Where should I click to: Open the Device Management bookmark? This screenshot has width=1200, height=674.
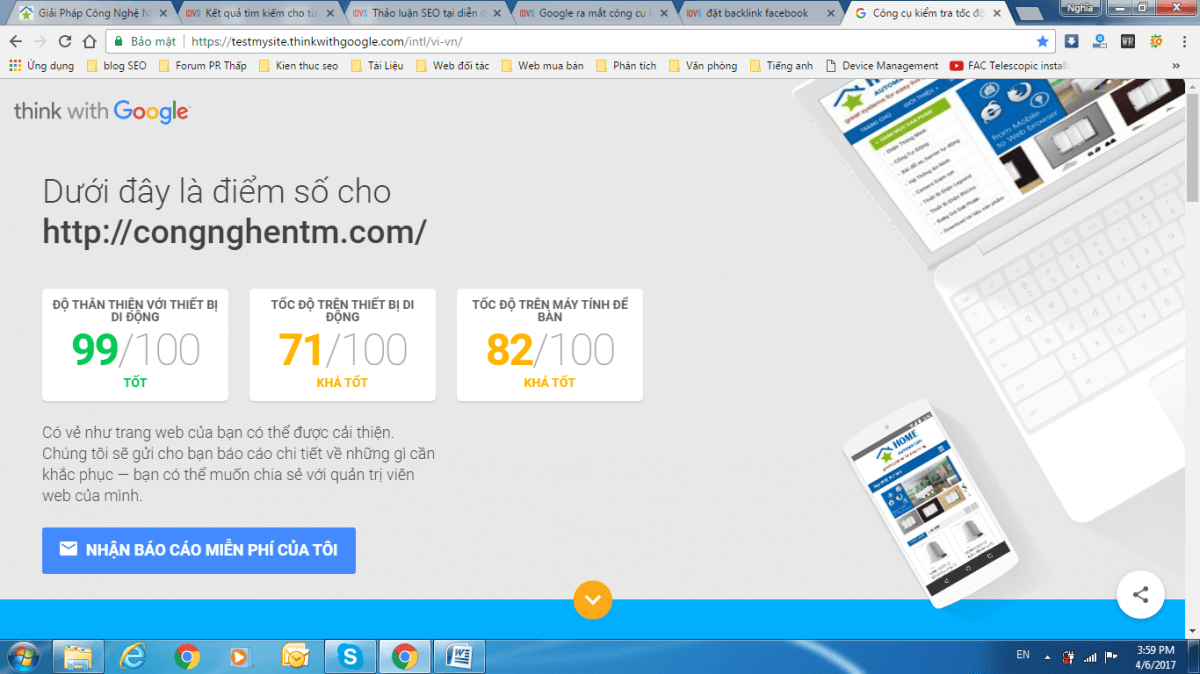882,66
